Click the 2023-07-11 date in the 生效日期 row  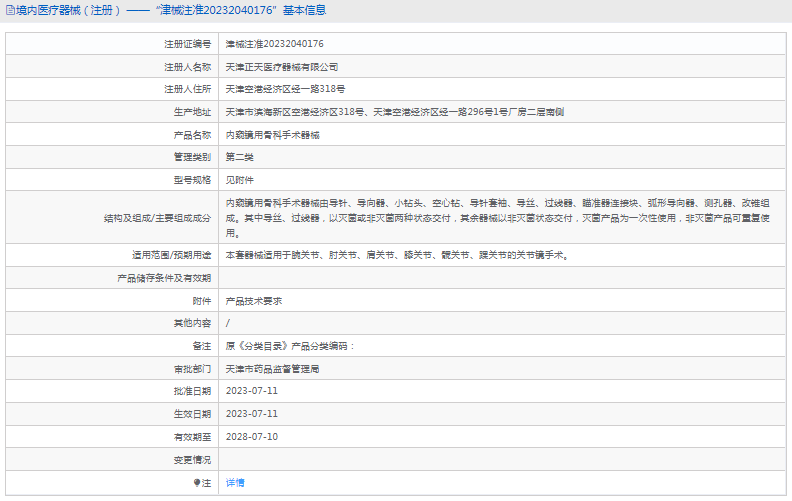(x=252, y=414)
